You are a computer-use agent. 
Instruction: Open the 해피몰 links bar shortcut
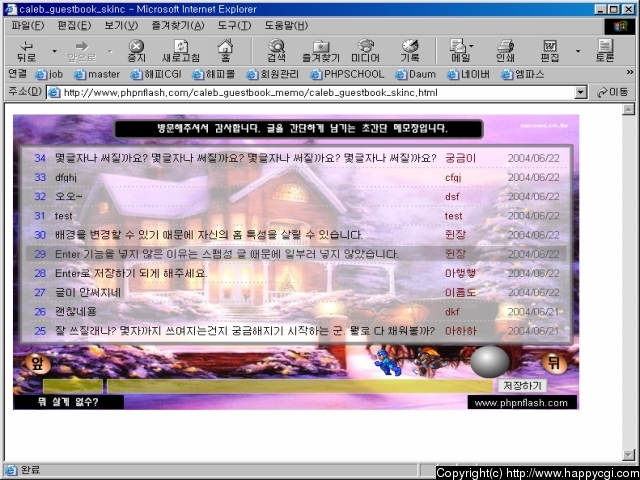point(214,74)
